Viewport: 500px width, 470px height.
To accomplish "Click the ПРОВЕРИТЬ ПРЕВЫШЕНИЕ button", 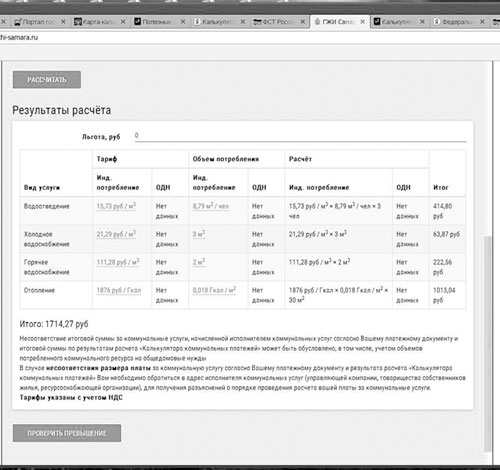I will click(x=67, y=433).
